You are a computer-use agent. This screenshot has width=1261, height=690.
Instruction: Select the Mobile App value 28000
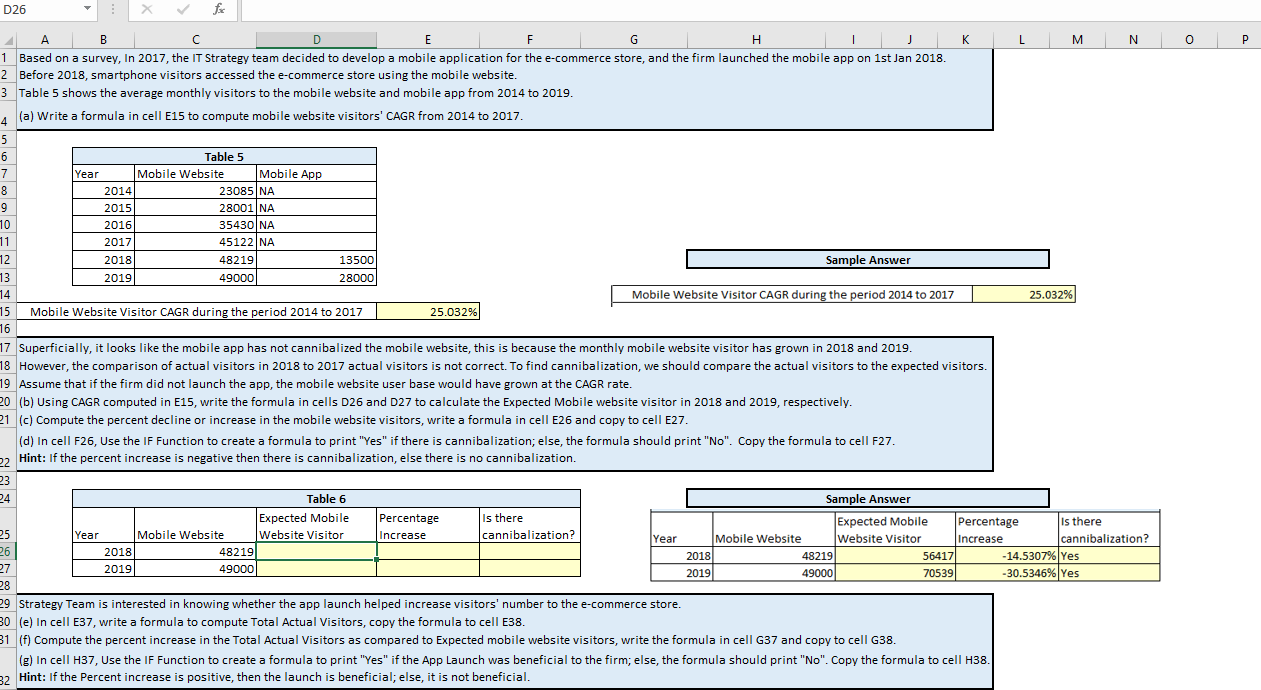point(316,278)
